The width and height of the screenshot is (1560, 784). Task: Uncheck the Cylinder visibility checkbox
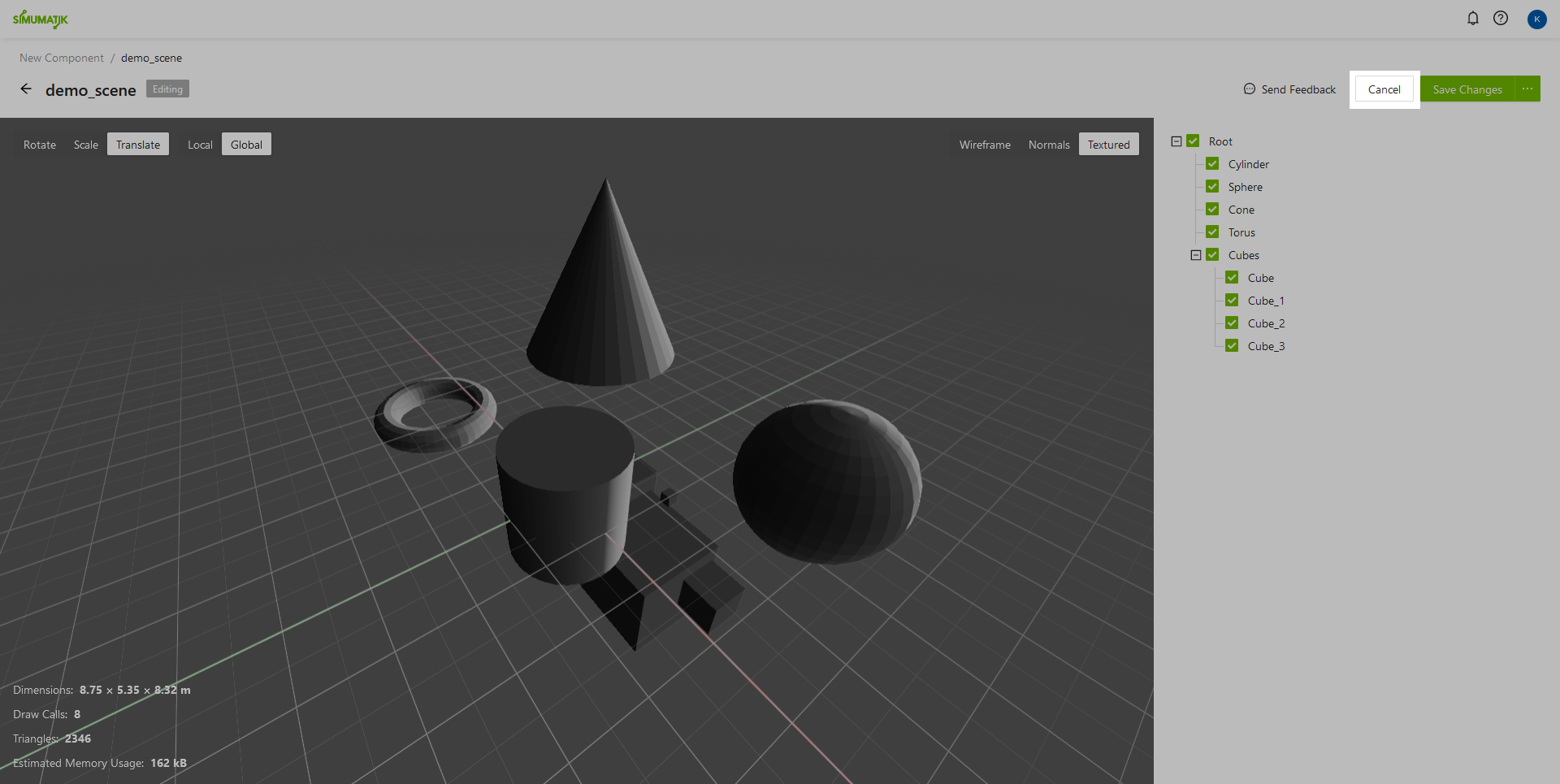click(1212, 164)
